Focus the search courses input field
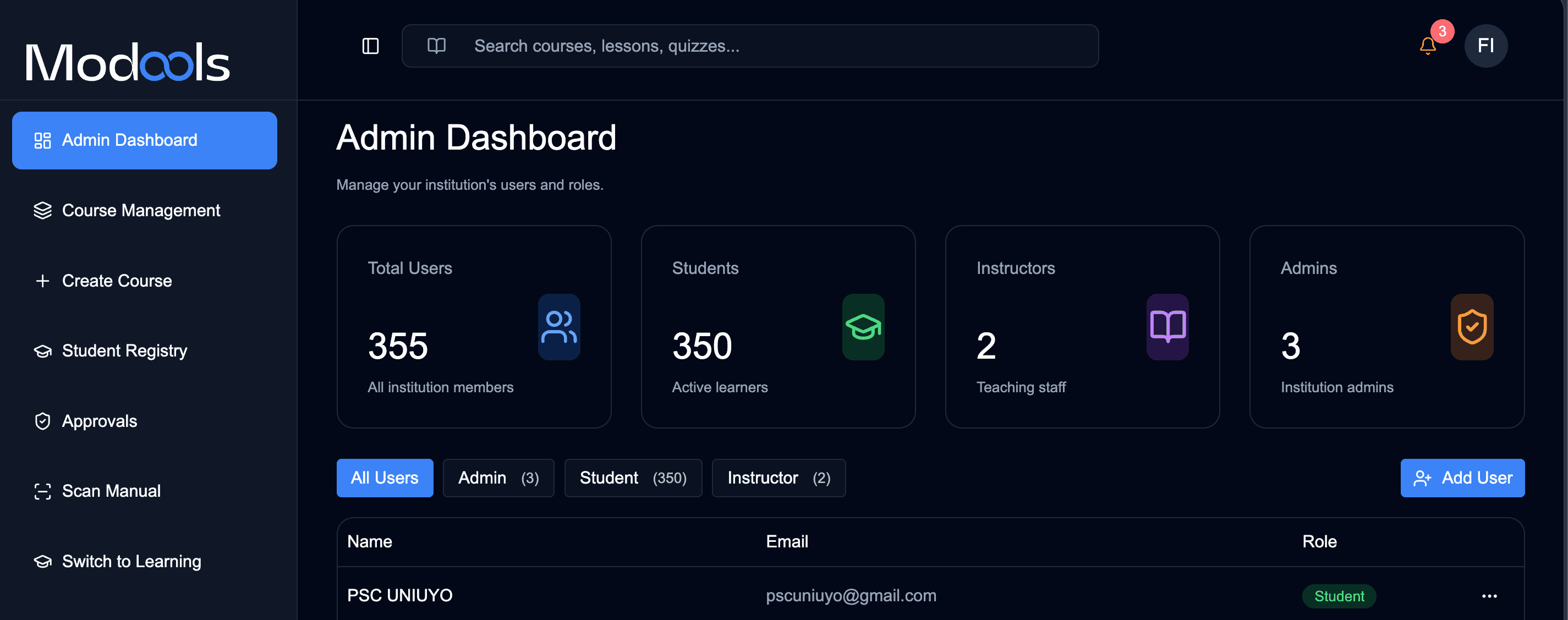This screenshot has height=620, width=1568. (x=750, y=46)
